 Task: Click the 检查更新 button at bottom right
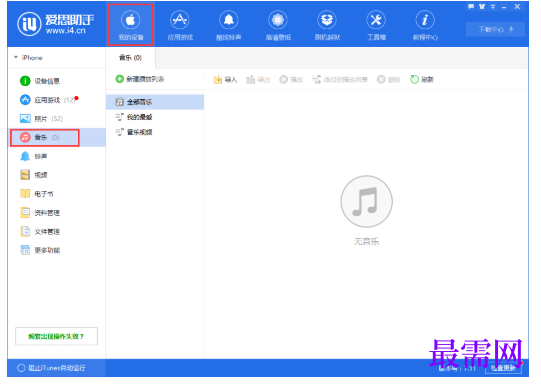(x=503, y=368)
